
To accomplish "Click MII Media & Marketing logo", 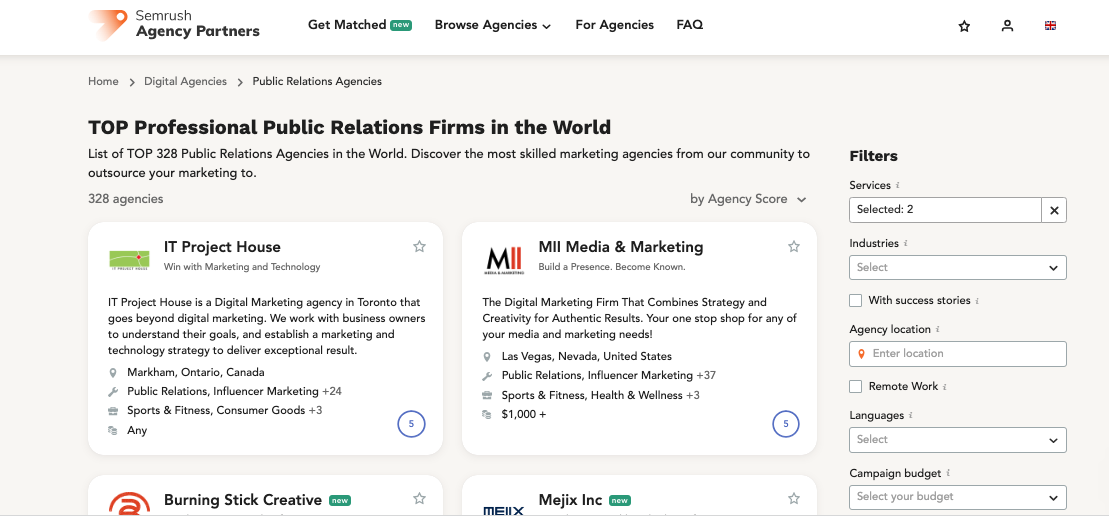I will coord(504,260).
